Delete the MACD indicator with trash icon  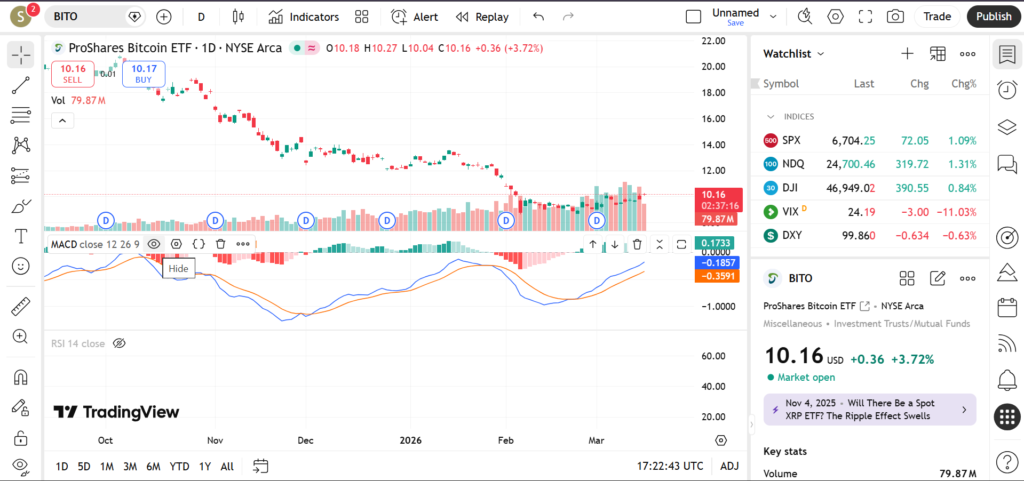point(221,243)
